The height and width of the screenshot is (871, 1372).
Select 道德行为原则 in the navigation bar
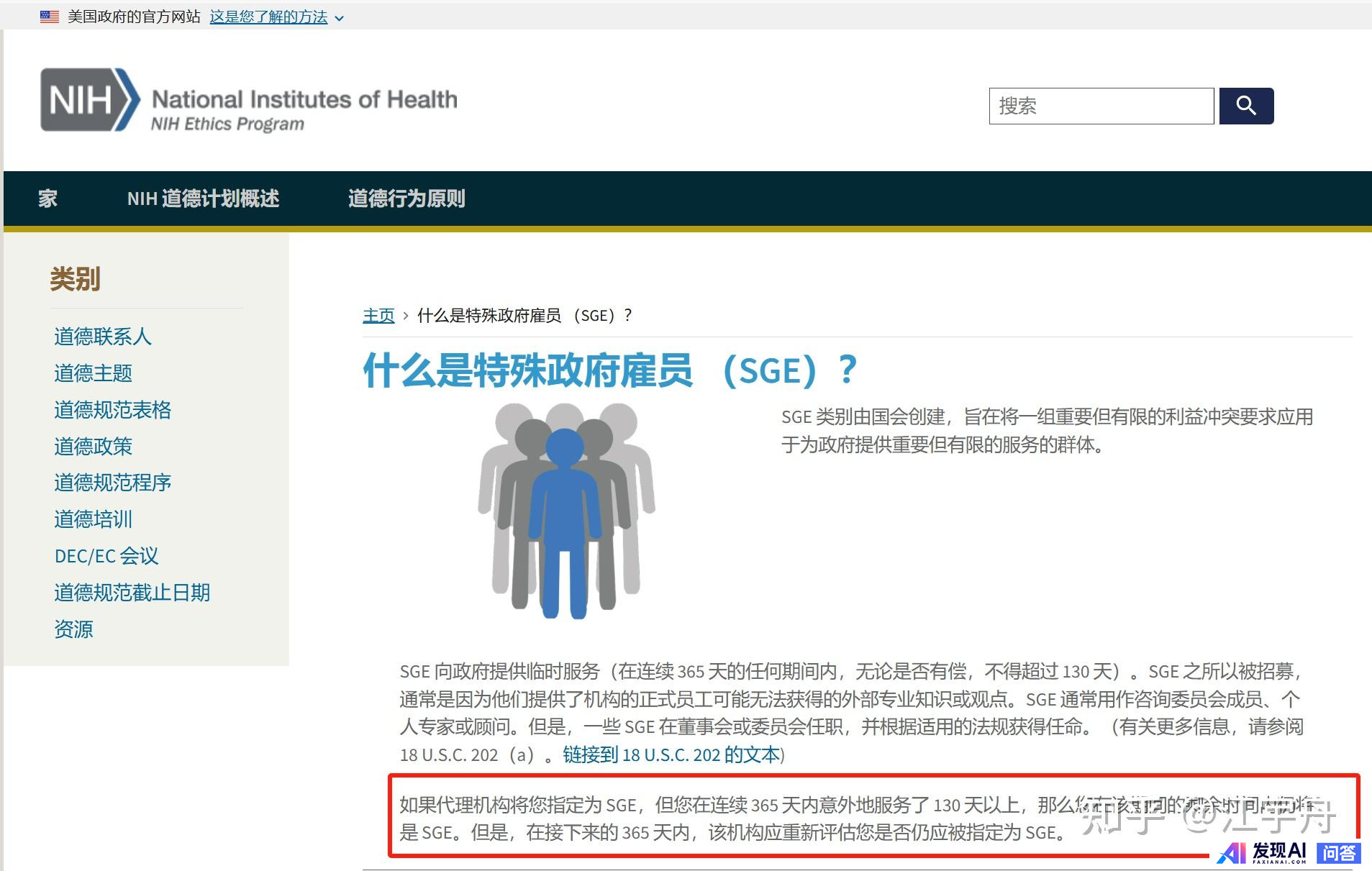[406, 199]
